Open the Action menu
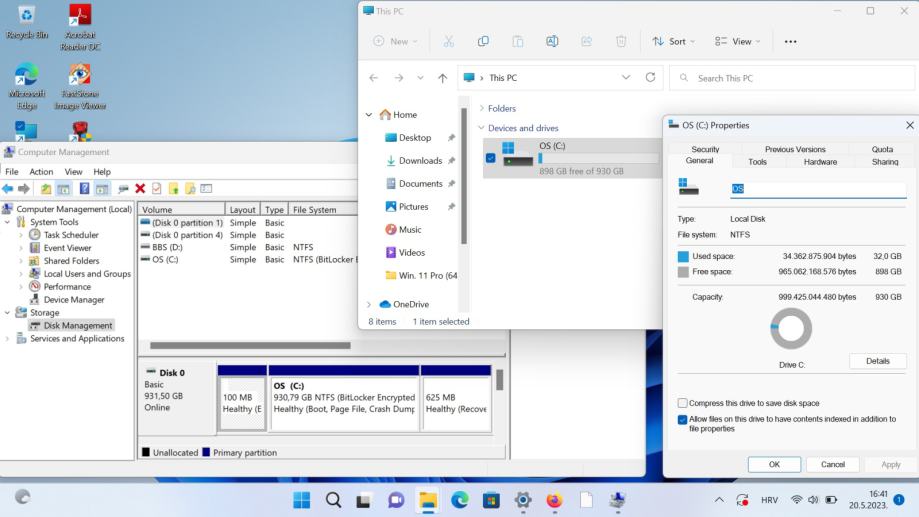Viewport: 919px width, 517px height. 41,171
